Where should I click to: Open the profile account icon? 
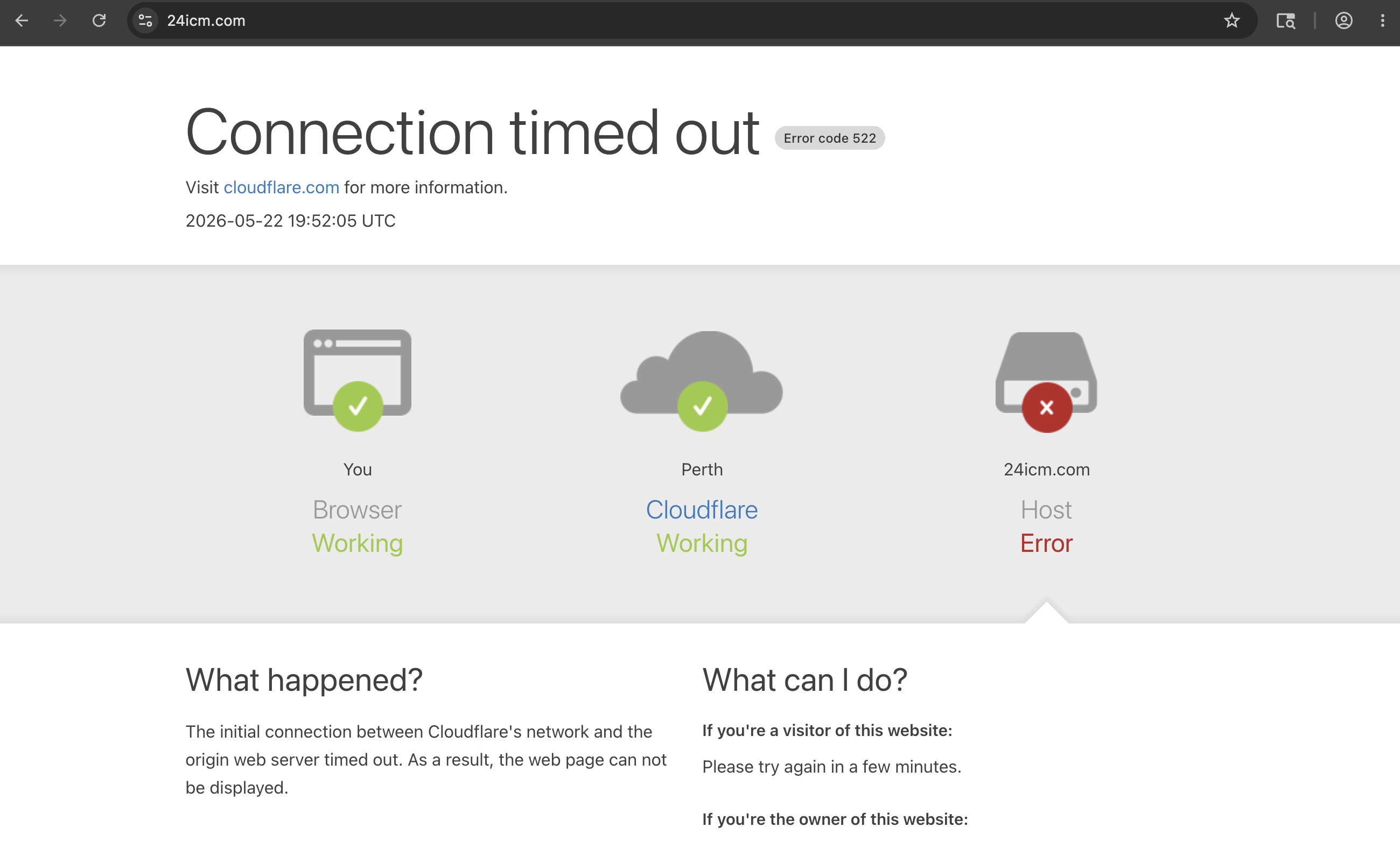tap(1344, 21)
